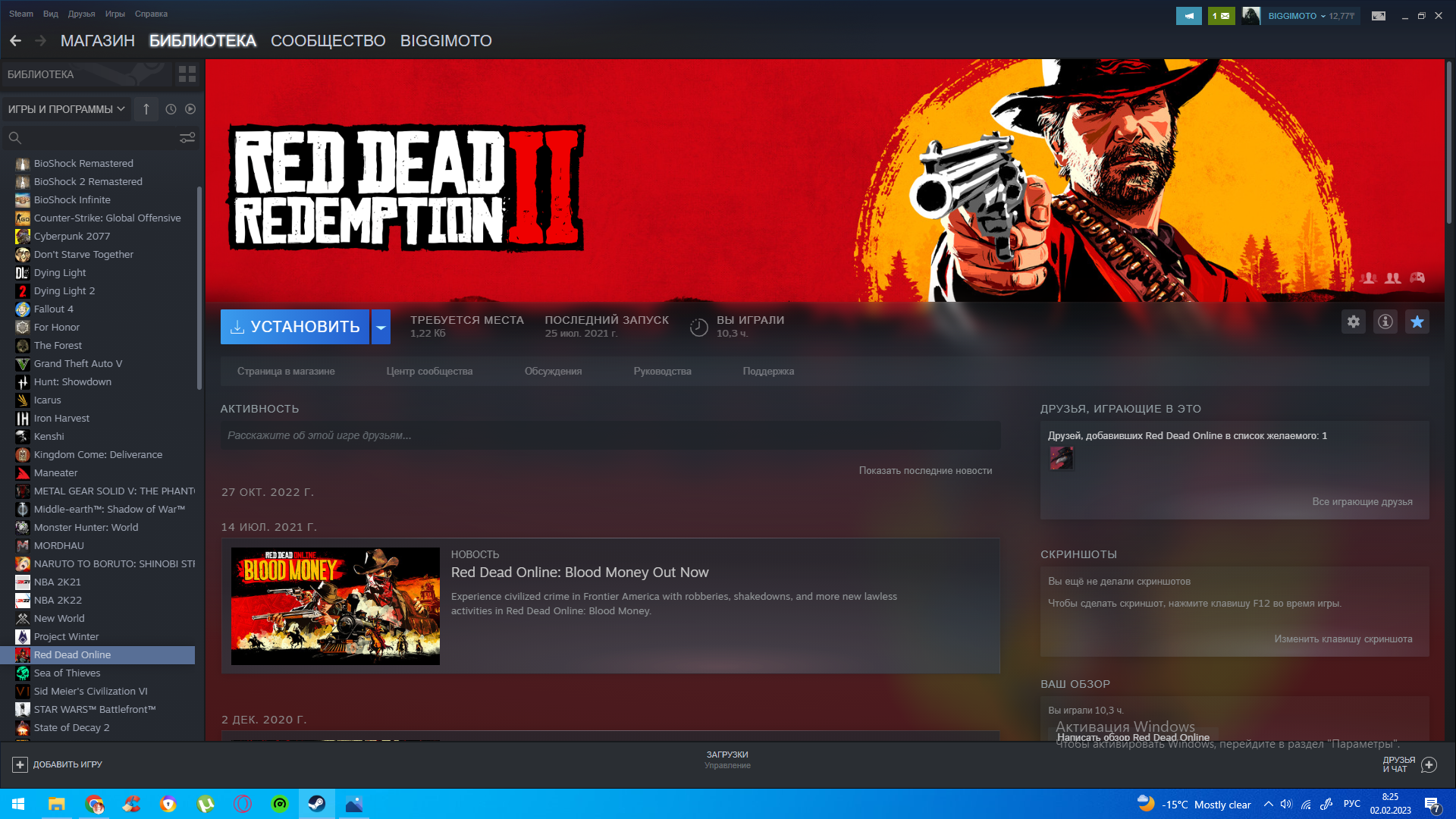Open Windows notification center icon
The height and width of the screenshot is (819, 1456).
(x=1432, y=805)
